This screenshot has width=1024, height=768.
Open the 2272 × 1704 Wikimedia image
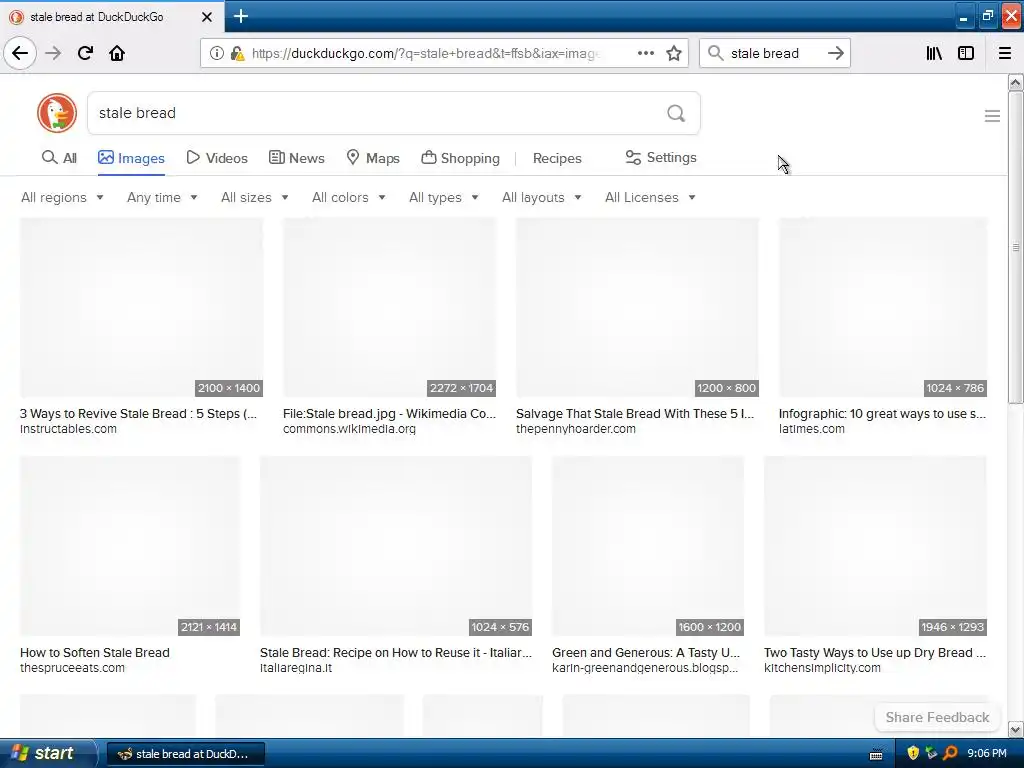(389, 308)
